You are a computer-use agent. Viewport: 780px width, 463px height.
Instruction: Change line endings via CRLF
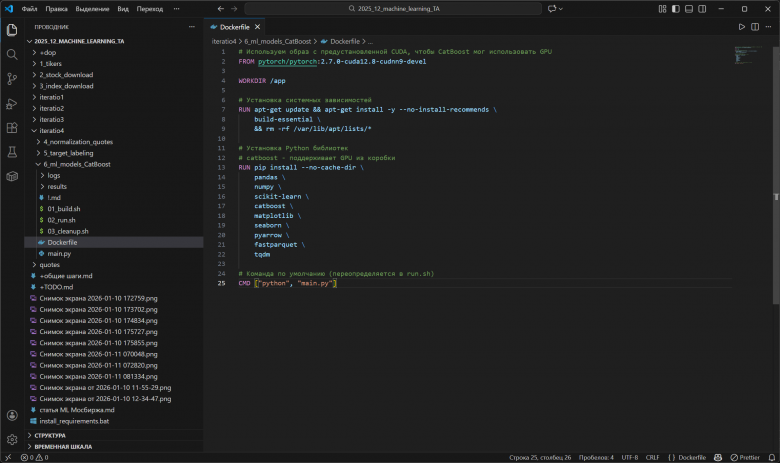tap(652, 458)
